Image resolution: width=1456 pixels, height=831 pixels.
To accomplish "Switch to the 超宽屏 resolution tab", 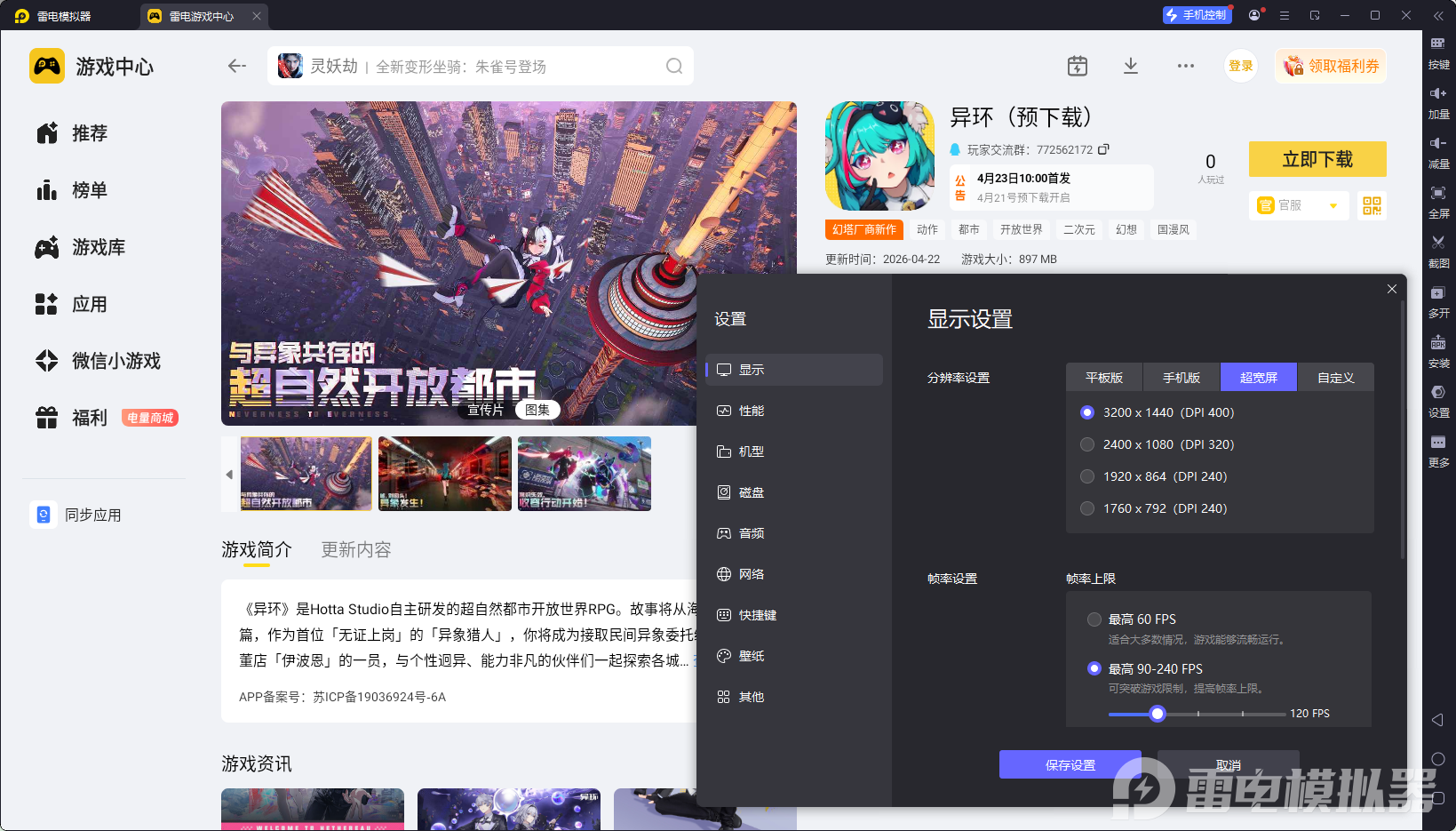I will click(x=1259, y=378).
